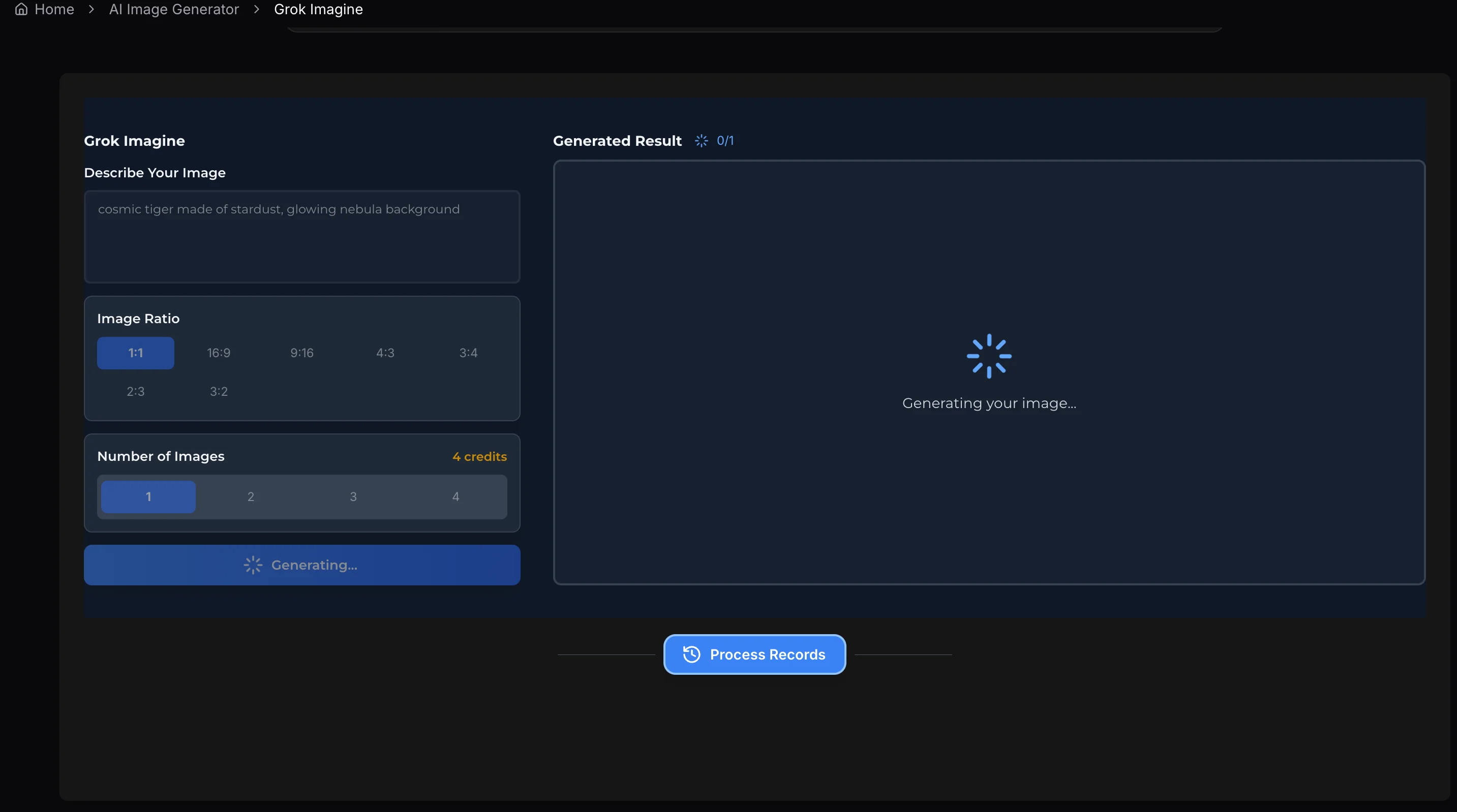Select the 16:9 image ratio
1457x812 pixels.
[218, 353]
